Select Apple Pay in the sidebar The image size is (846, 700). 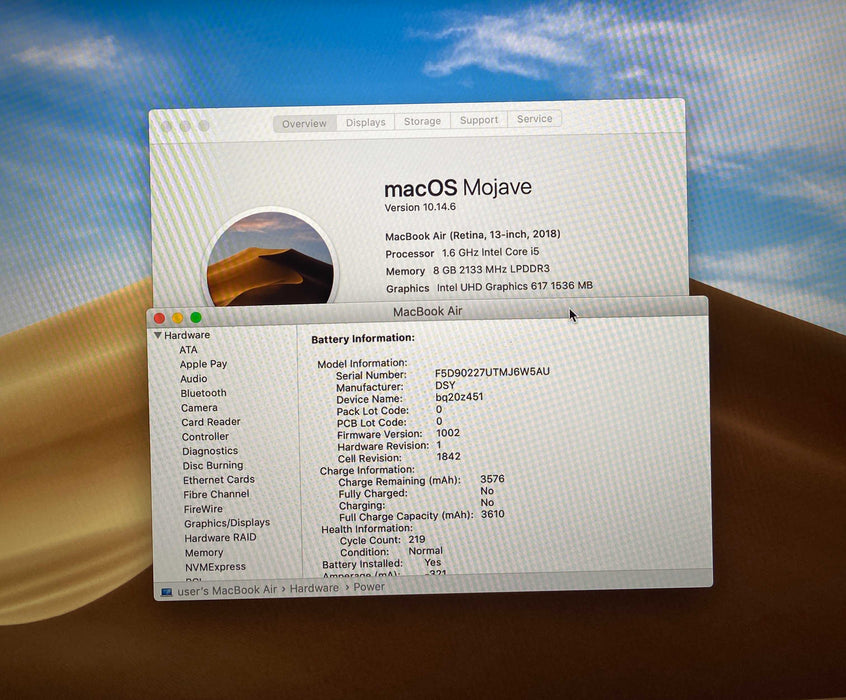[x=203, y=364]
